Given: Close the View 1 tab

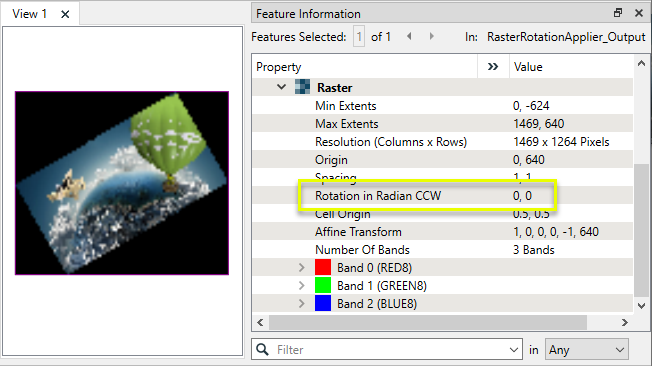Looking at the screenshot, I should [65, 14].
